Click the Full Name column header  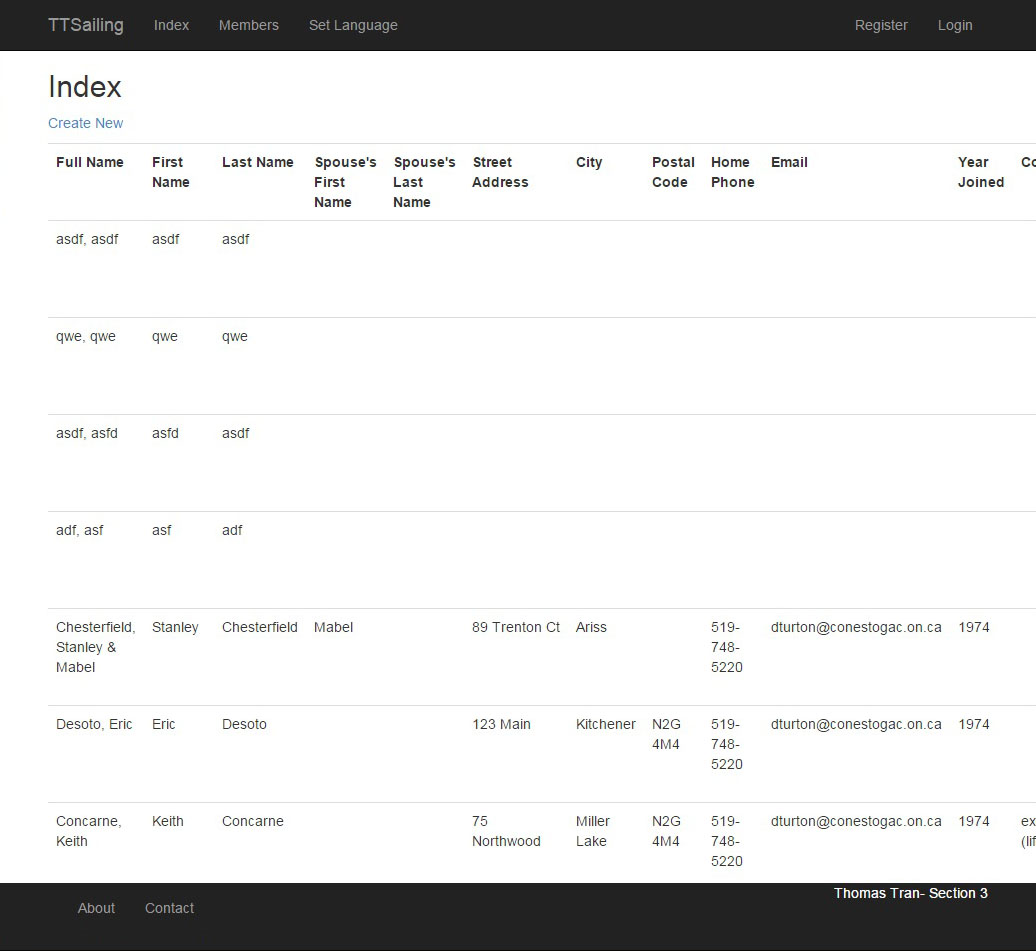[x=90, y=162]
